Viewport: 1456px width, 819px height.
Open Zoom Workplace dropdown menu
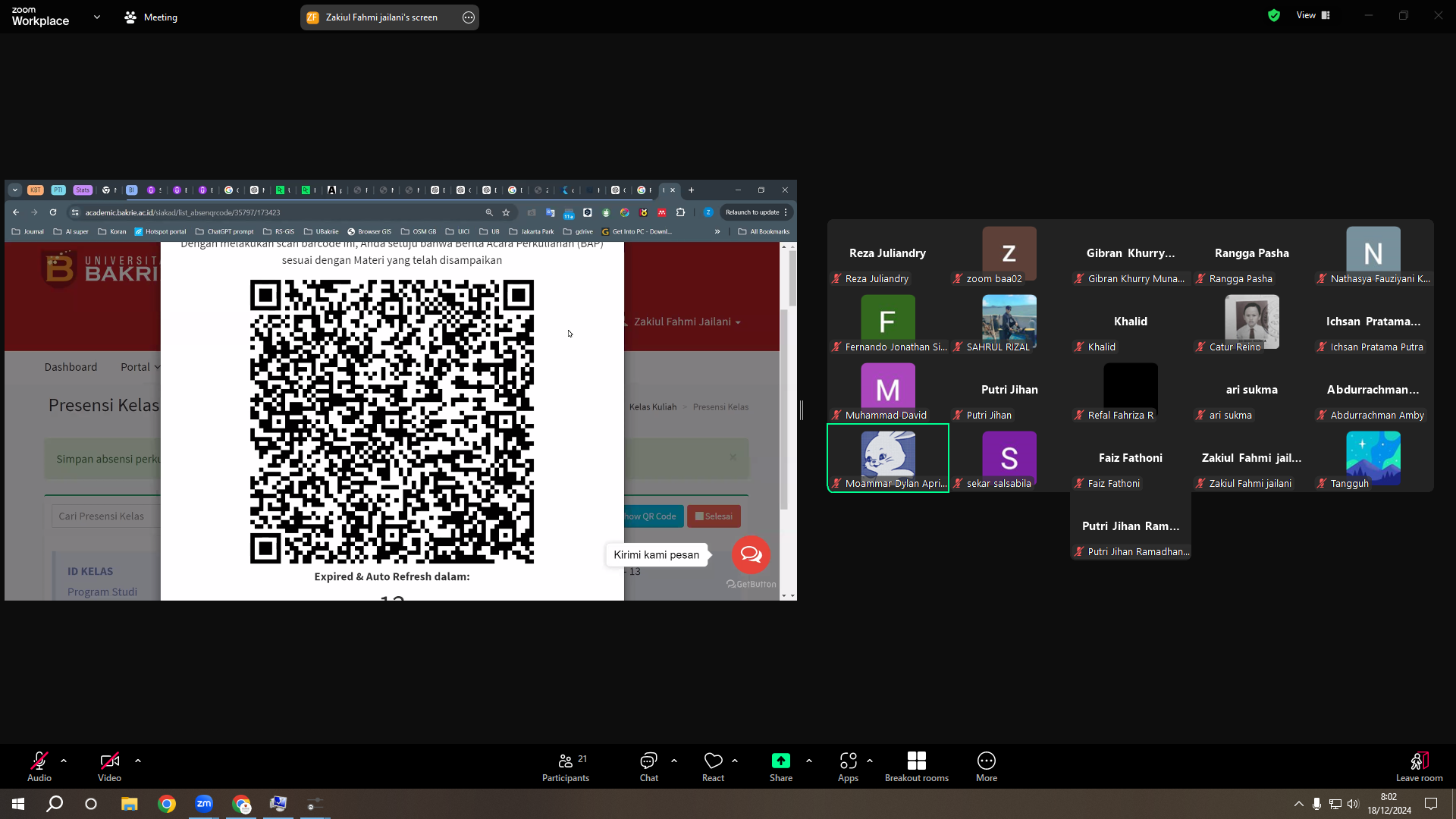pos(97,17)
